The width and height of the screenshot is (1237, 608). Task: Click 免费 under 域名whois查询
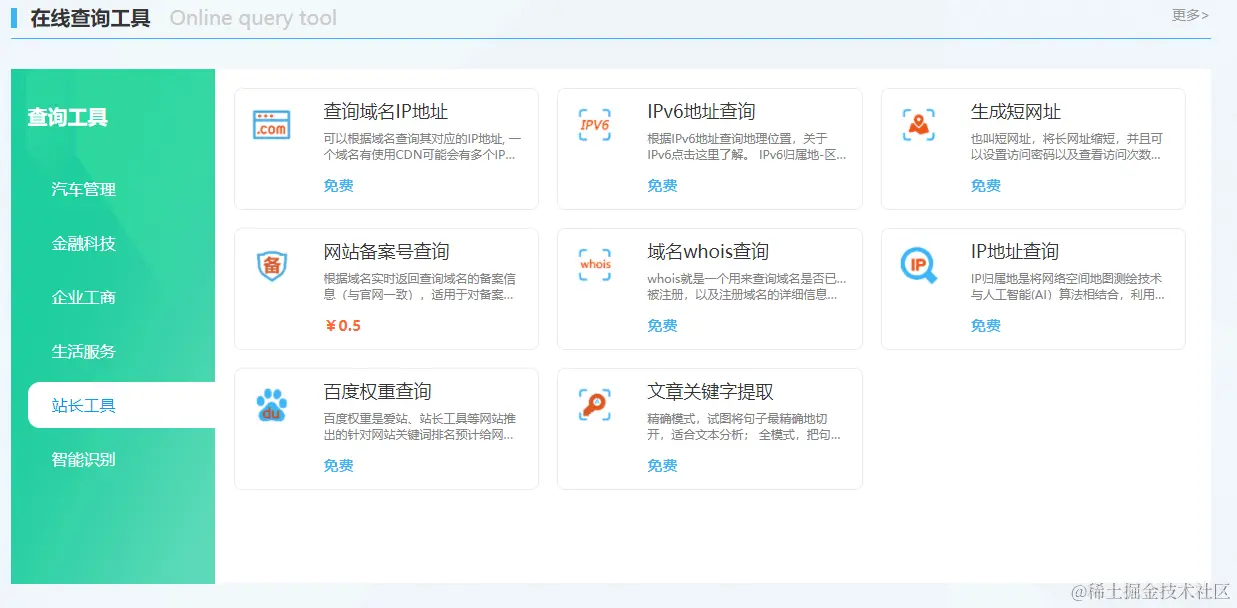[x=662, y=325]
